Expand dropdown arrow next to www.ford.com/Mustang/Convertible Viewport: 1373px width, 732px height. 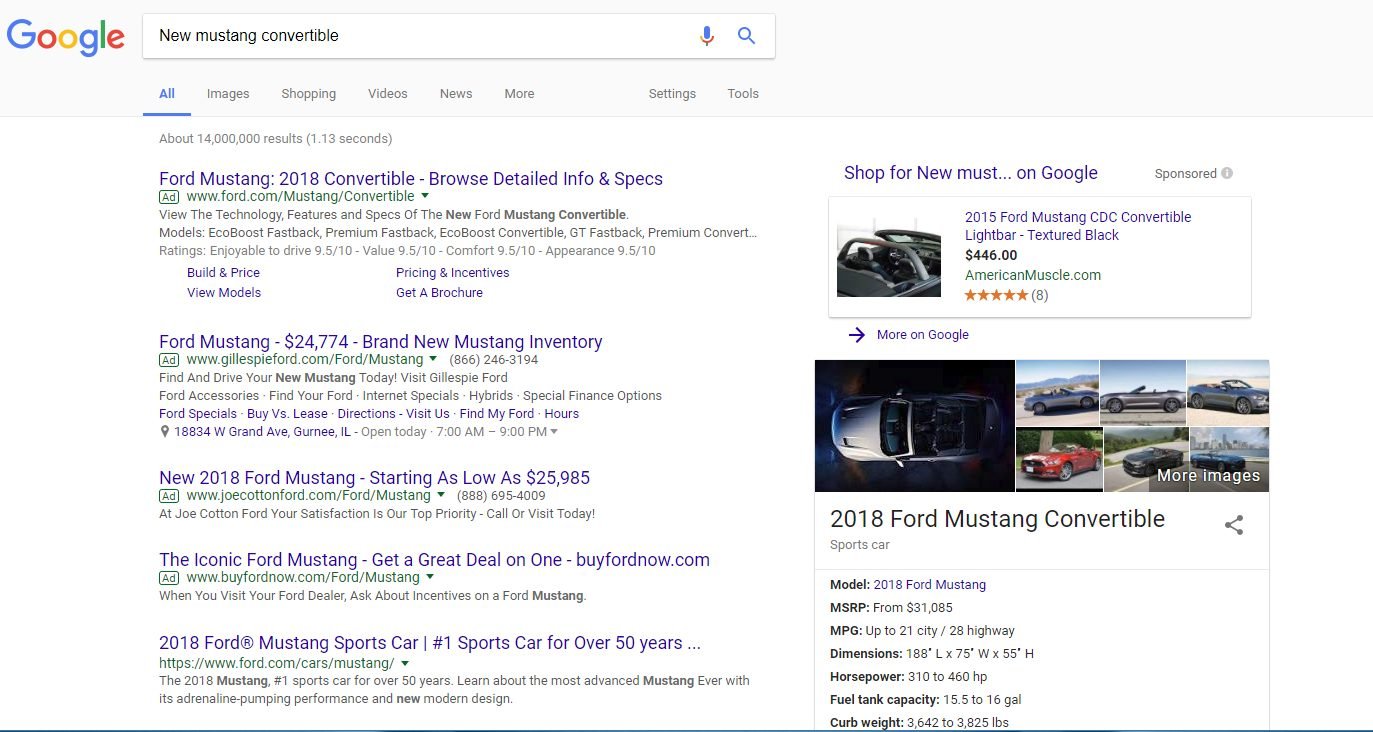coord(425,196)
